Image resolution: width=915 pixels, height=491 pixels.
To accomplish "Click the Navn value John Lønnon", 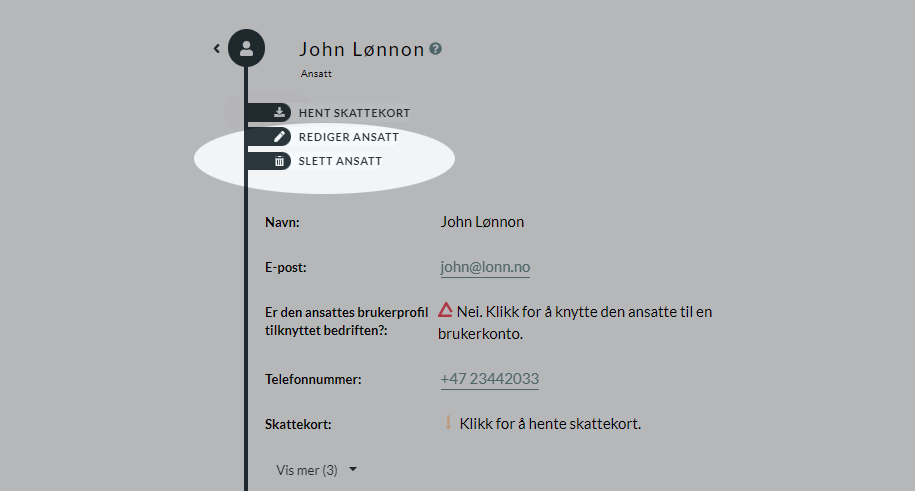I will coord(482,222).
